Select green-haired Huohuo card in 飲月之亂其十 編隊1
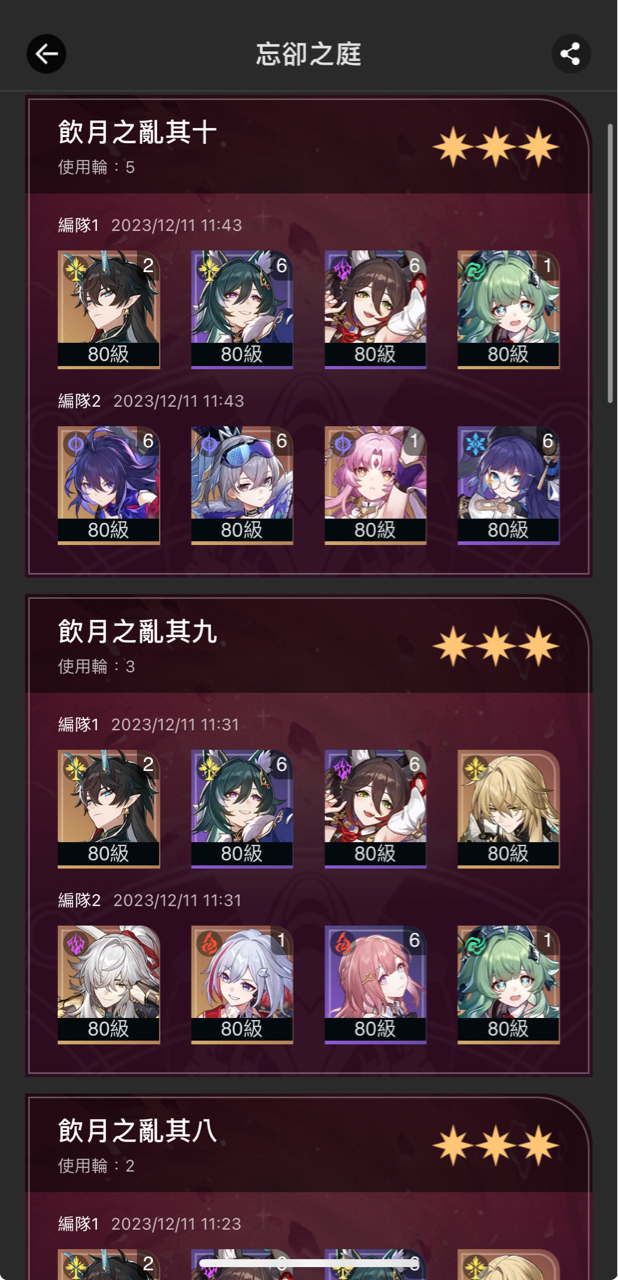The width and height of the screenshot is (618, 1280). pos(508,309)
